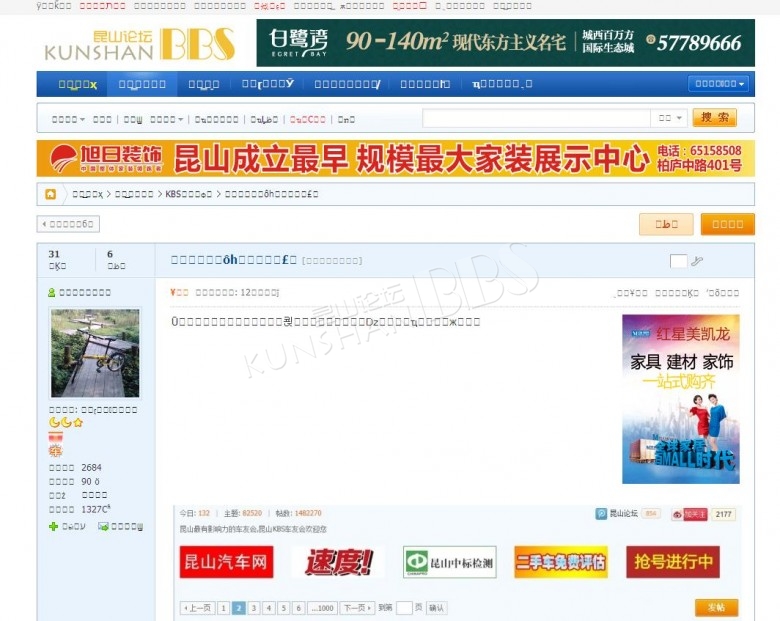Click the user's bicycle avatar thumbnail
This screenshot has width=780, height=621.
pos(95,353)
